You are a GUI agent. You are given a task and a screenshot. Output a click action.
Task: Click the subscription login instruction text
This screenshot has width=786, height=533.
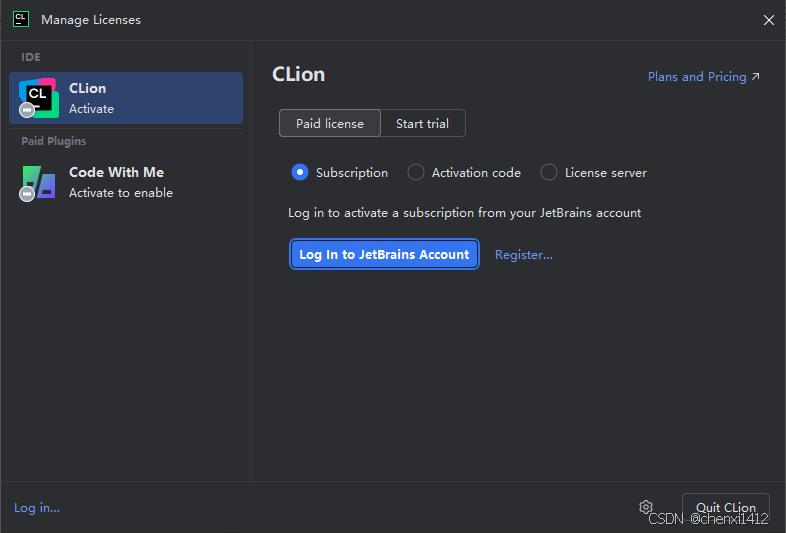coord(464,213)
